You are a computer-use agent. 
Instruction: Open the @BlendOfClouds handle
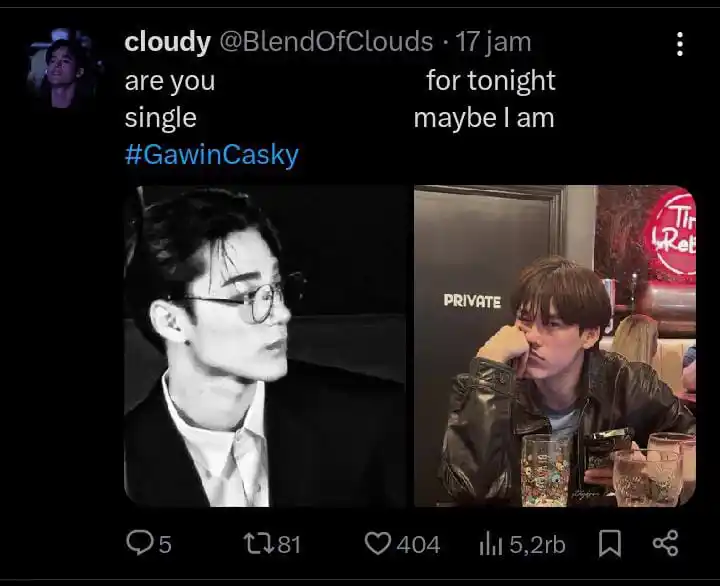[326, 42]
